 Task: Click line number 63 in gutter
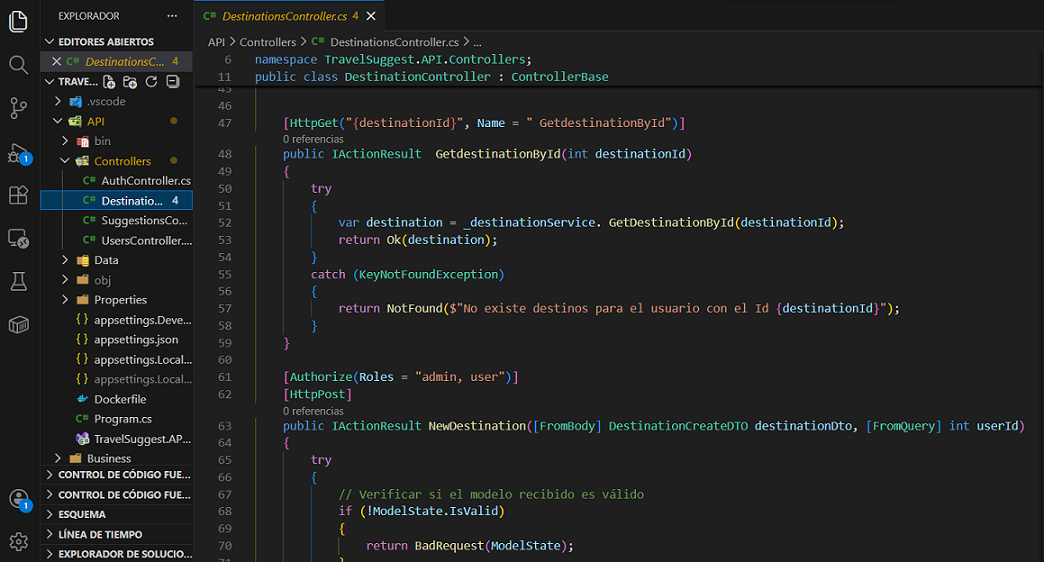tap(224, 426)
